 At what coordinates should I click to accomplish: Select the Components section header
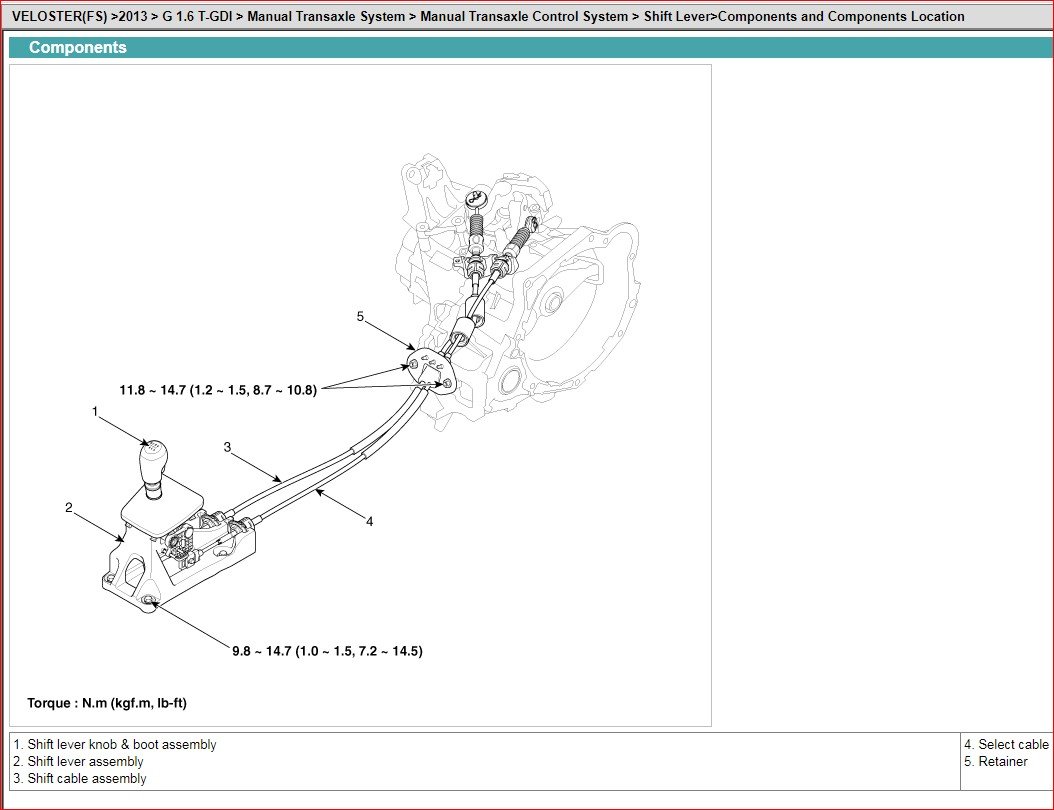coord(531,47)
